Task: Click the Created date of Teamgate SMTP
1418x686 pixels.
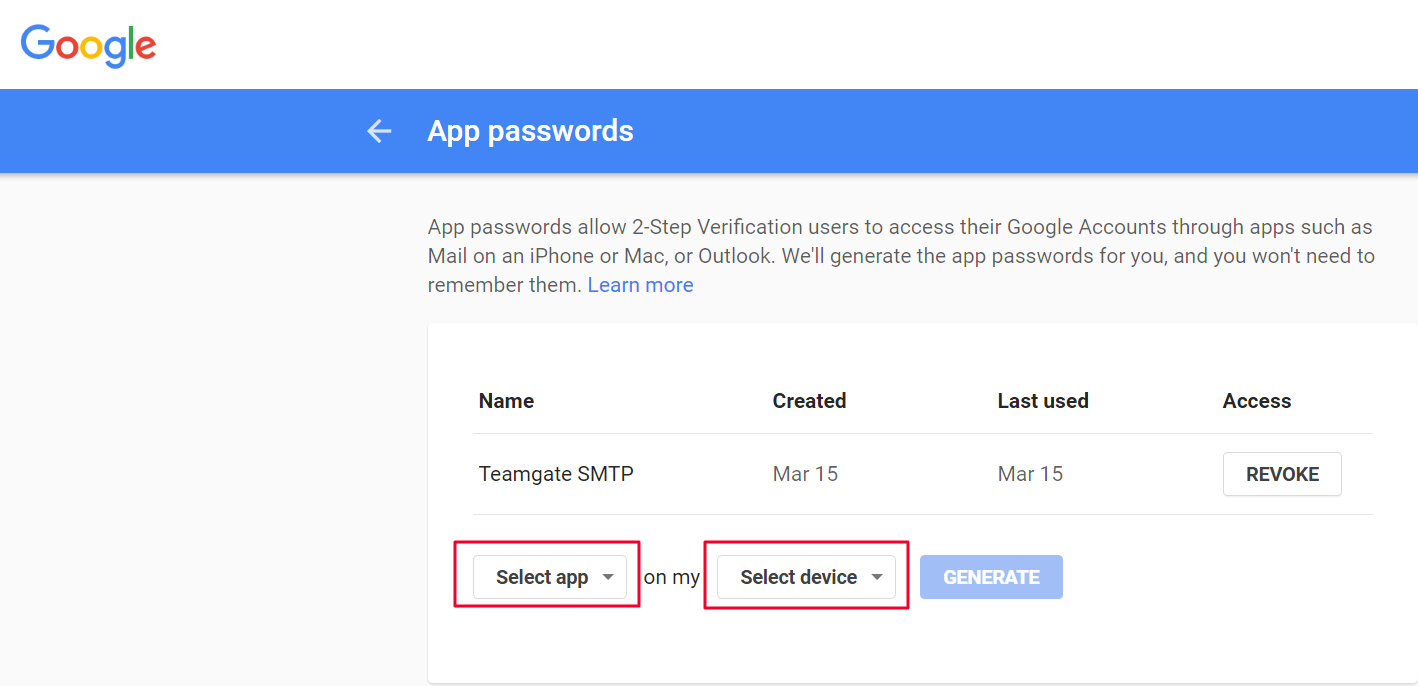Action: click(805, 474)
